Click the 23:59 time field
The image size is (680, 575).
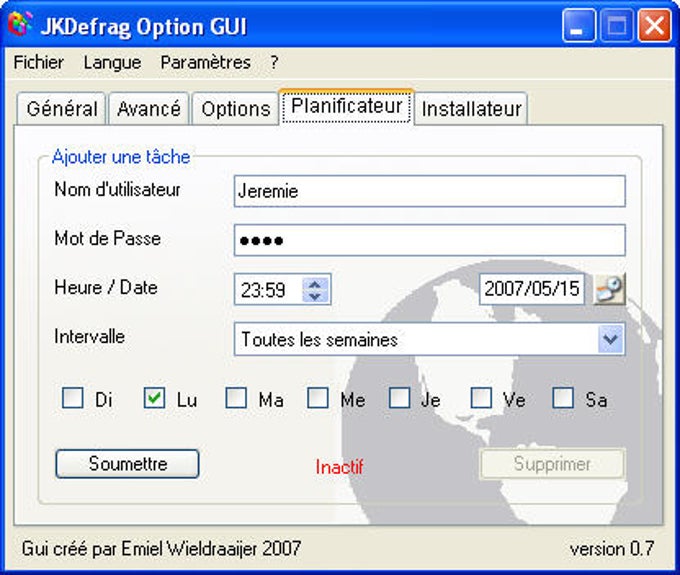(268, 289)
